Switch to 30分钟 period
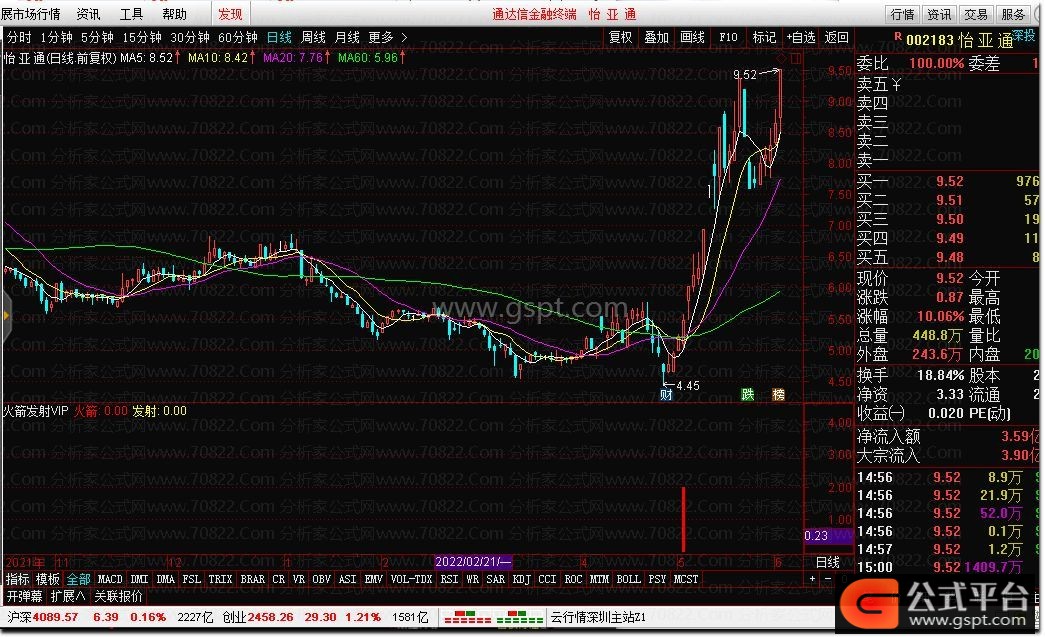Image resolution: width=1045 pixels, height=637 pixels. click(190, 37)
